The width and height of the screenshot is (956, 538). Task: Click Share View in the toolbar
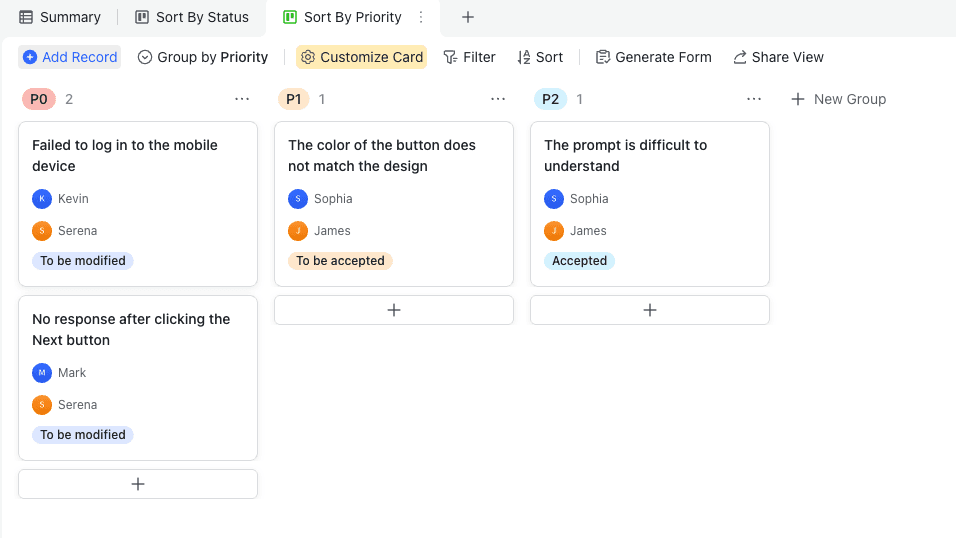(x=778, y=57)
